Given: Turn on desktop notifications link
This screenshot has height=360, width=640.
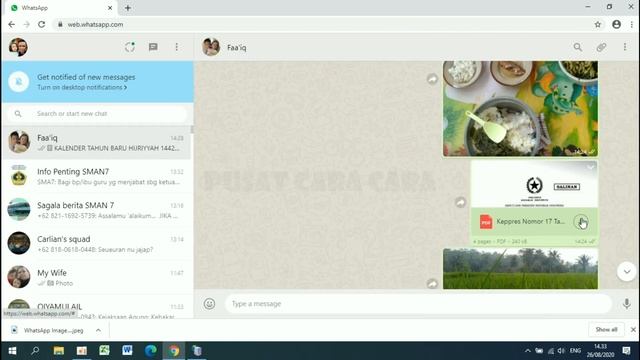Looking at the screenshot, I should tap(82, 87).
